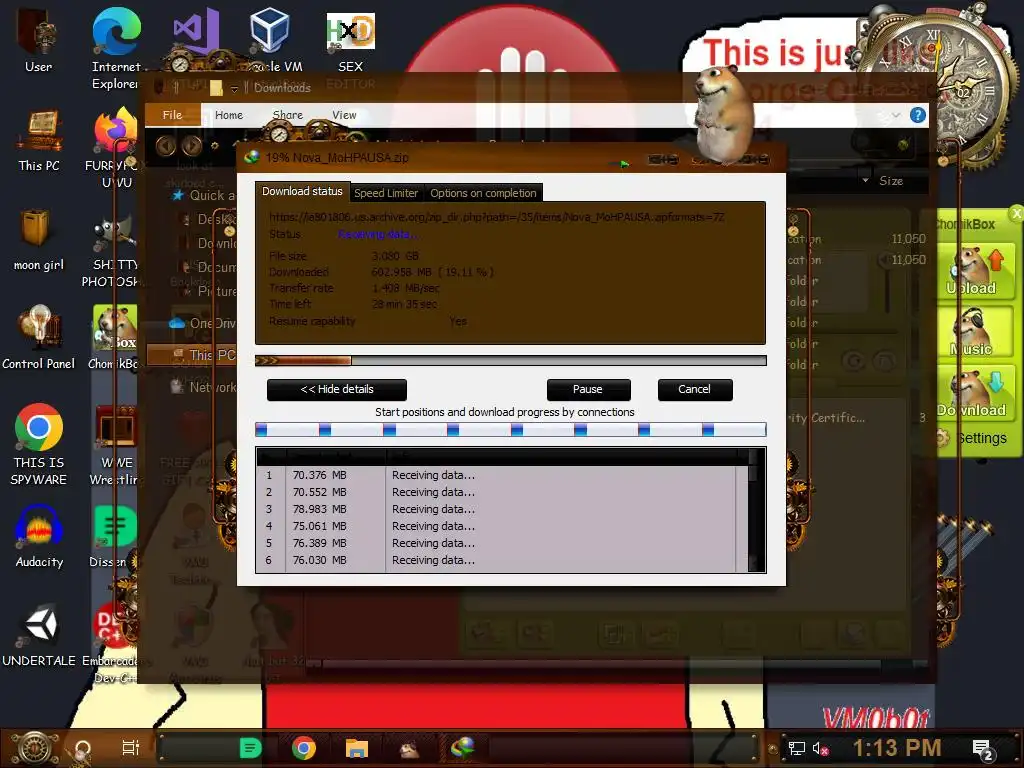Click the 1:13 PM taskbar clock
The image size is (1024, 768).
pos(897,748)
